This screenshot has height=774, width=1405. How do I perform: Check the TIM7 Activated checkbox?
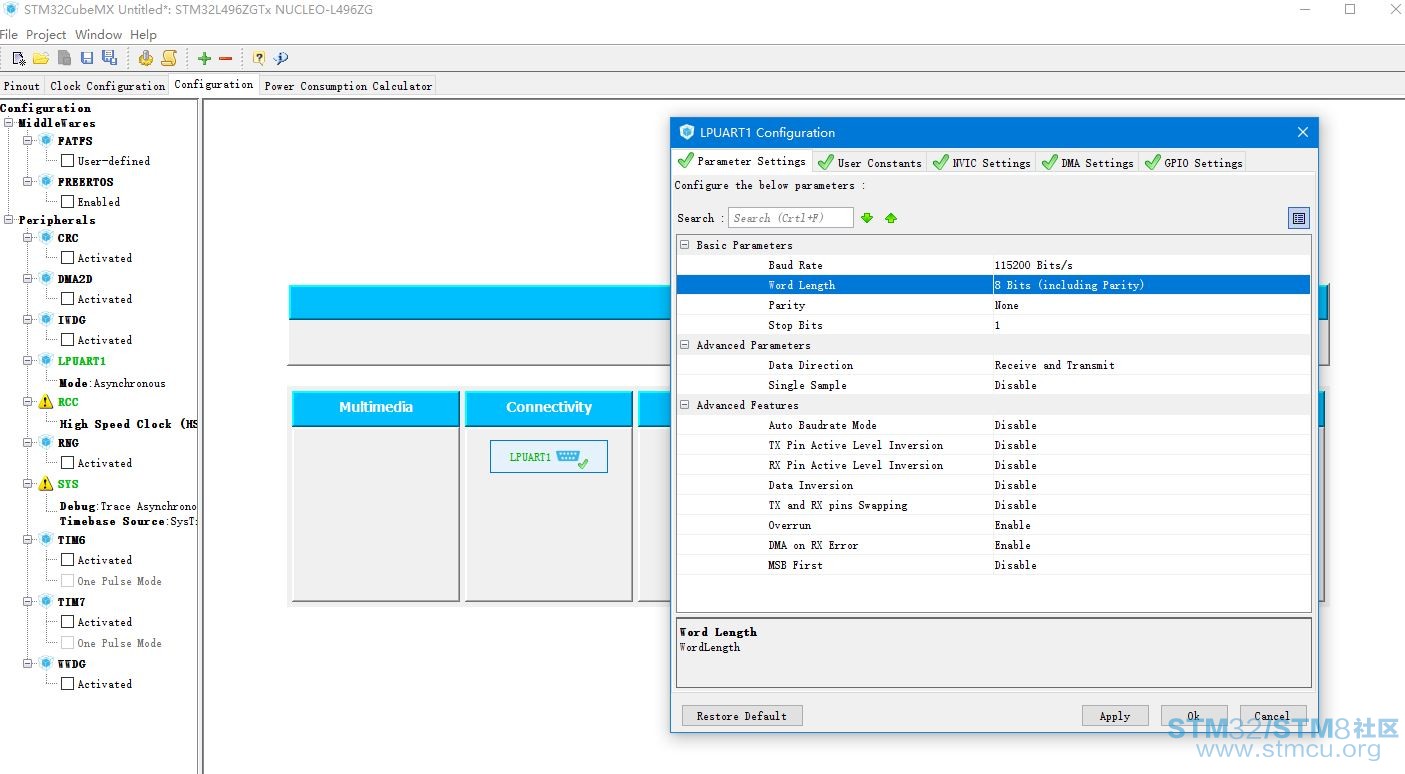67,622
